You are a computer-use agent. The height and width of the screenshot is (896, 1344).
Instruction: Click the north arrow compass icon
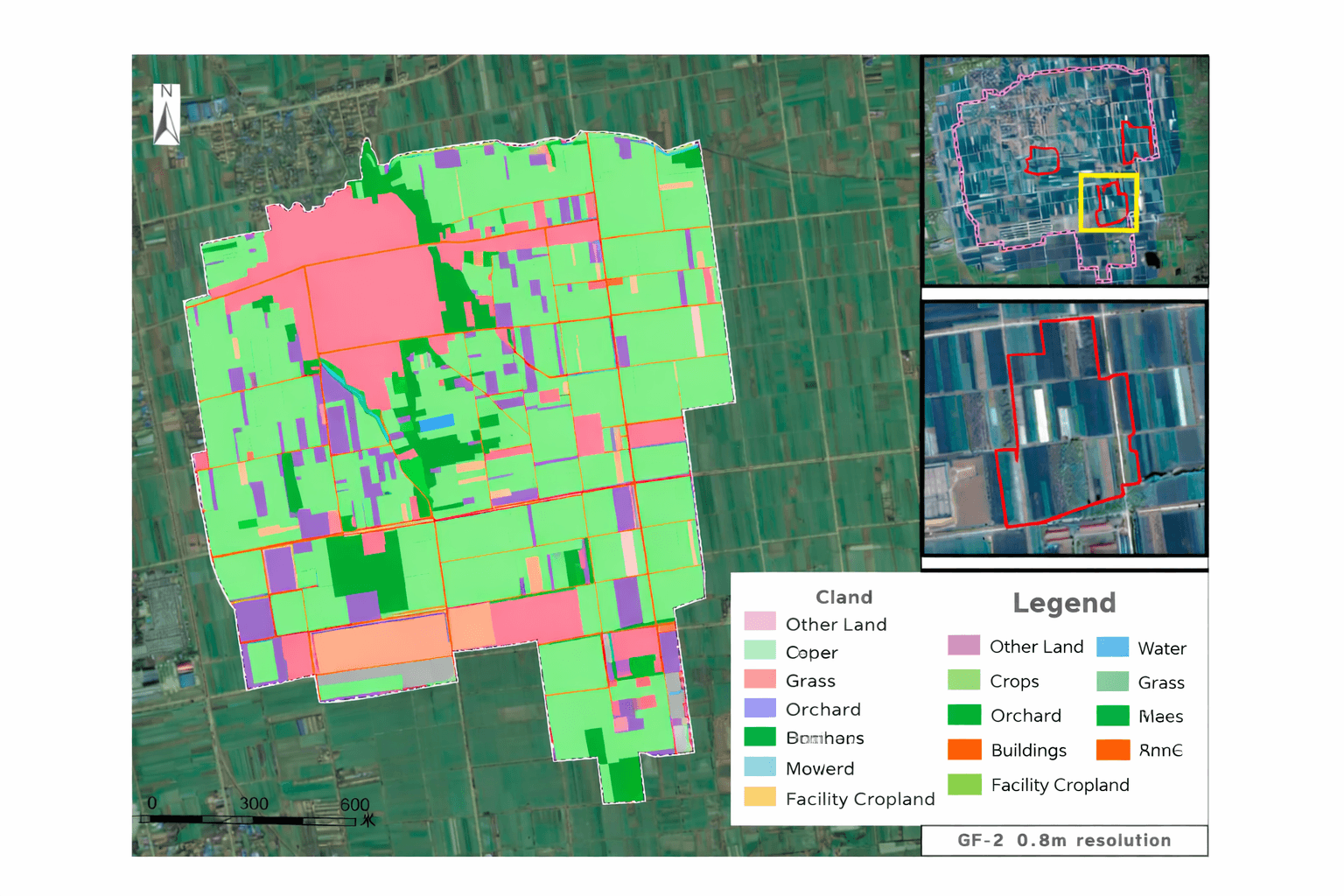click(166, 115)
